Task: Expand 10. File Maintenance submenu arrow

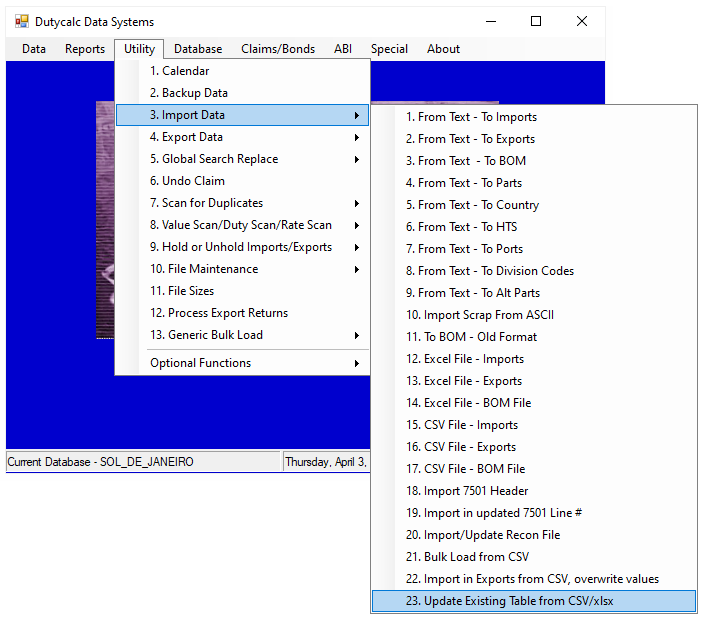Action: 357,269
